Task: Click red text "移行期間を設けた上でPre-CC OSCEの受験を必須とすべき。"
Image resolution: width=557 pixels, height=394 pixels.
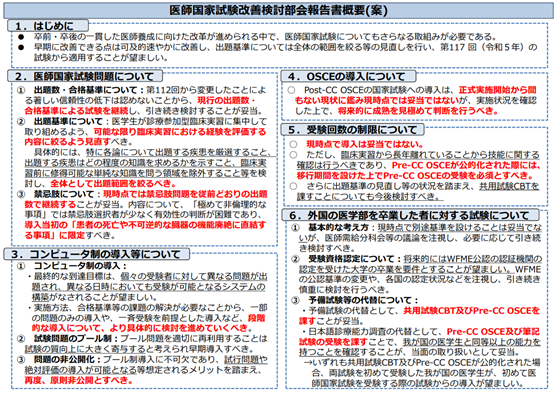Action: coord(416,176)
